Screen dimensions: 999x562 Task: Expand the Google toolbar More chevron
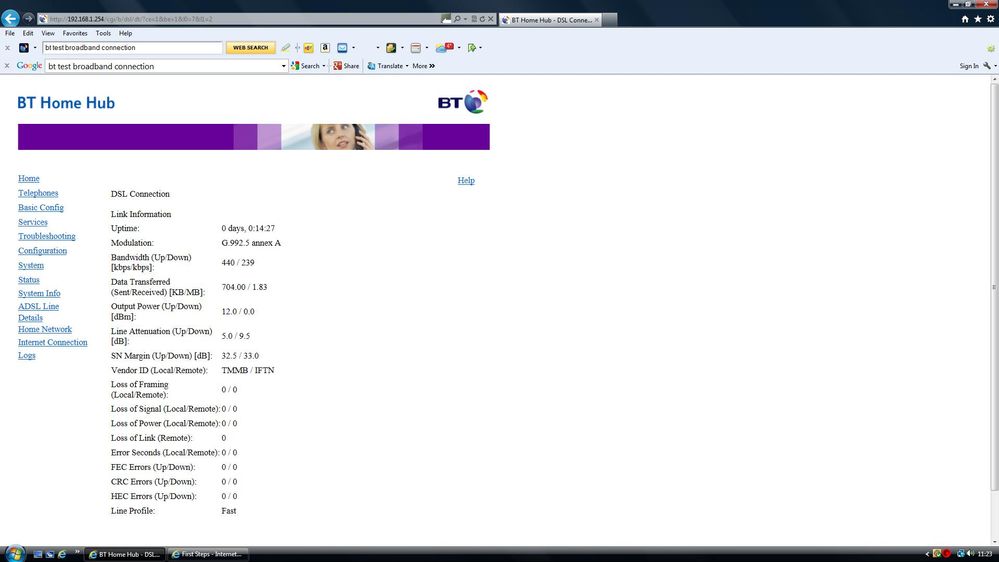(432, 66)
